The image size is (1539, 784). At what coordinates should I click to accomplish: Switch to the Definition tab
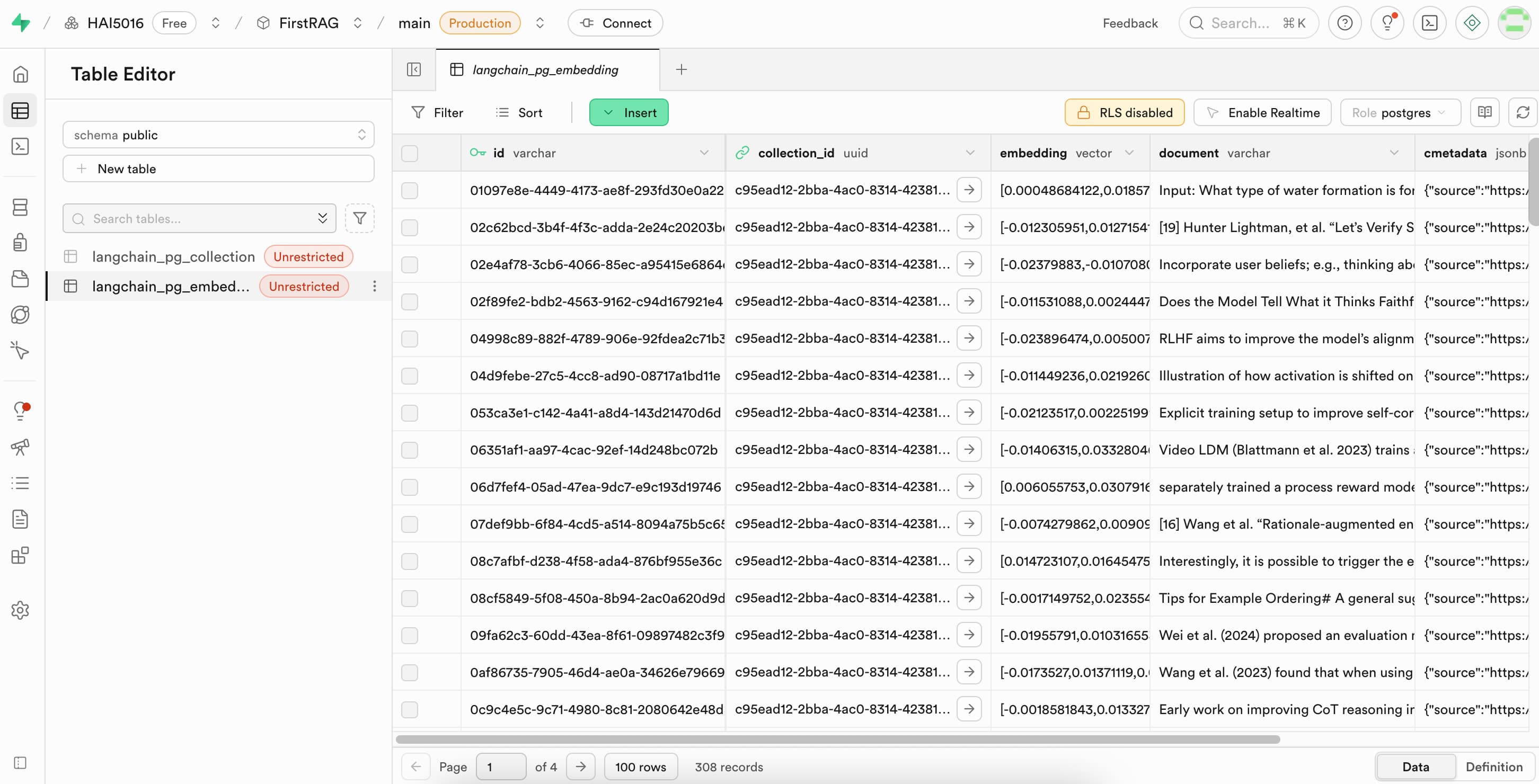[1493, 767]
